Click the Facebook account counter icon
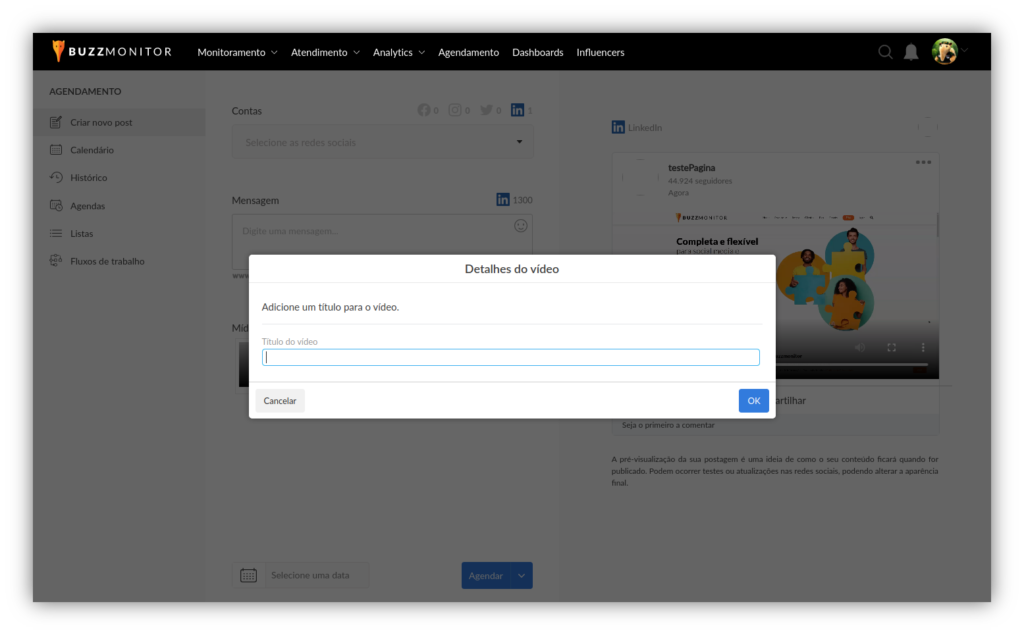 point(424,110)
